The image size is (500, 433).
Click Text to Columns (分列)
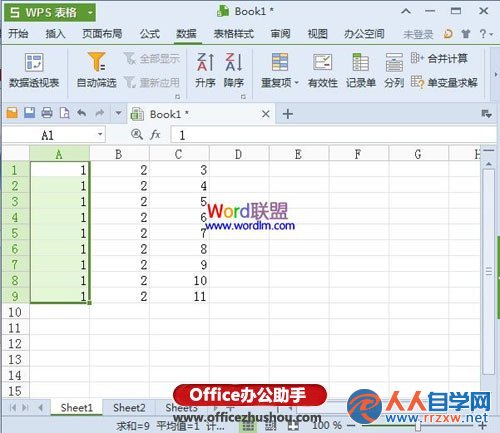click(394, 70)
